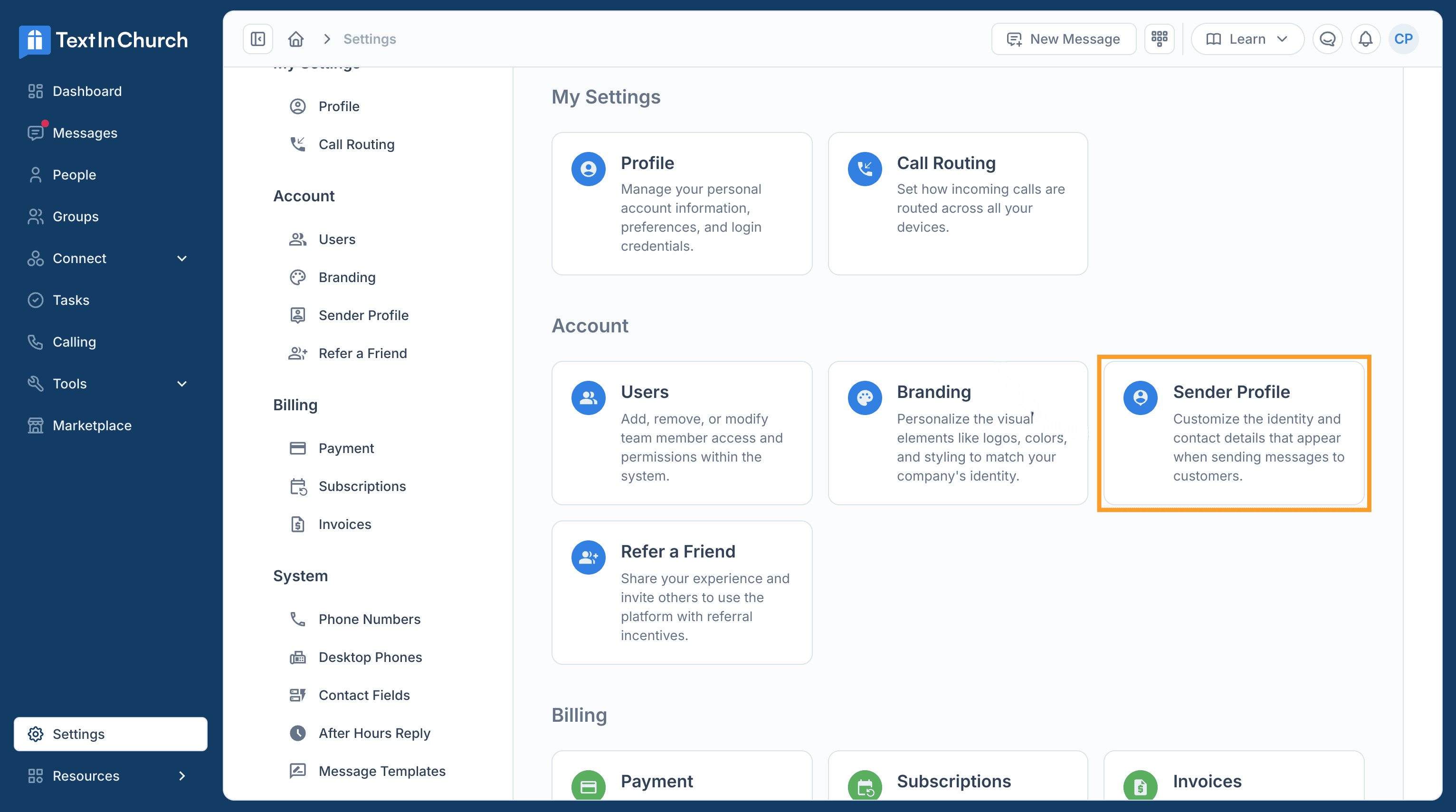
Task: Click the Users card people icon
Action: [x=589, y=398]
